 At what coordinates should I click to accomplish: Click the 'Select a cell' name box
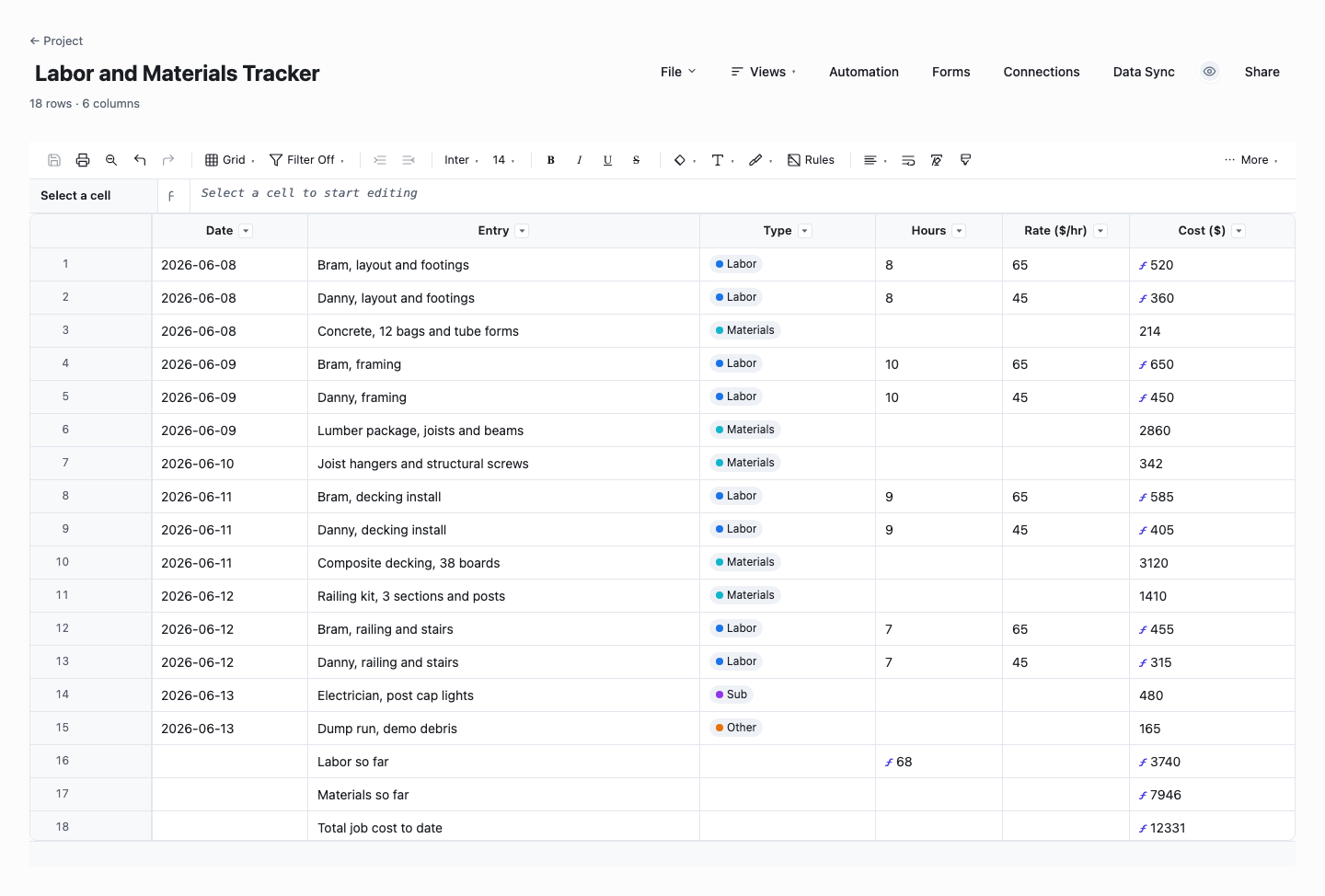tap(93, 196)
